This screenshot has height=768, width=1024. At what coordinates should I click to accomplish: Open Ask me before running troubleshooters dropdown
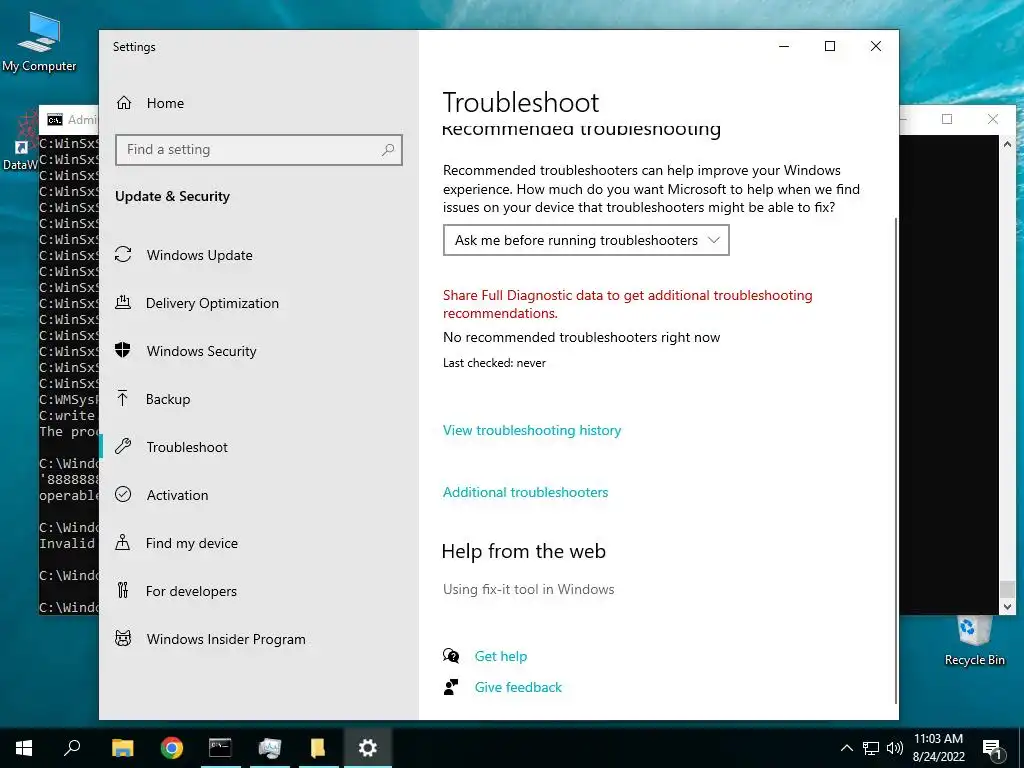coord(586,240)
